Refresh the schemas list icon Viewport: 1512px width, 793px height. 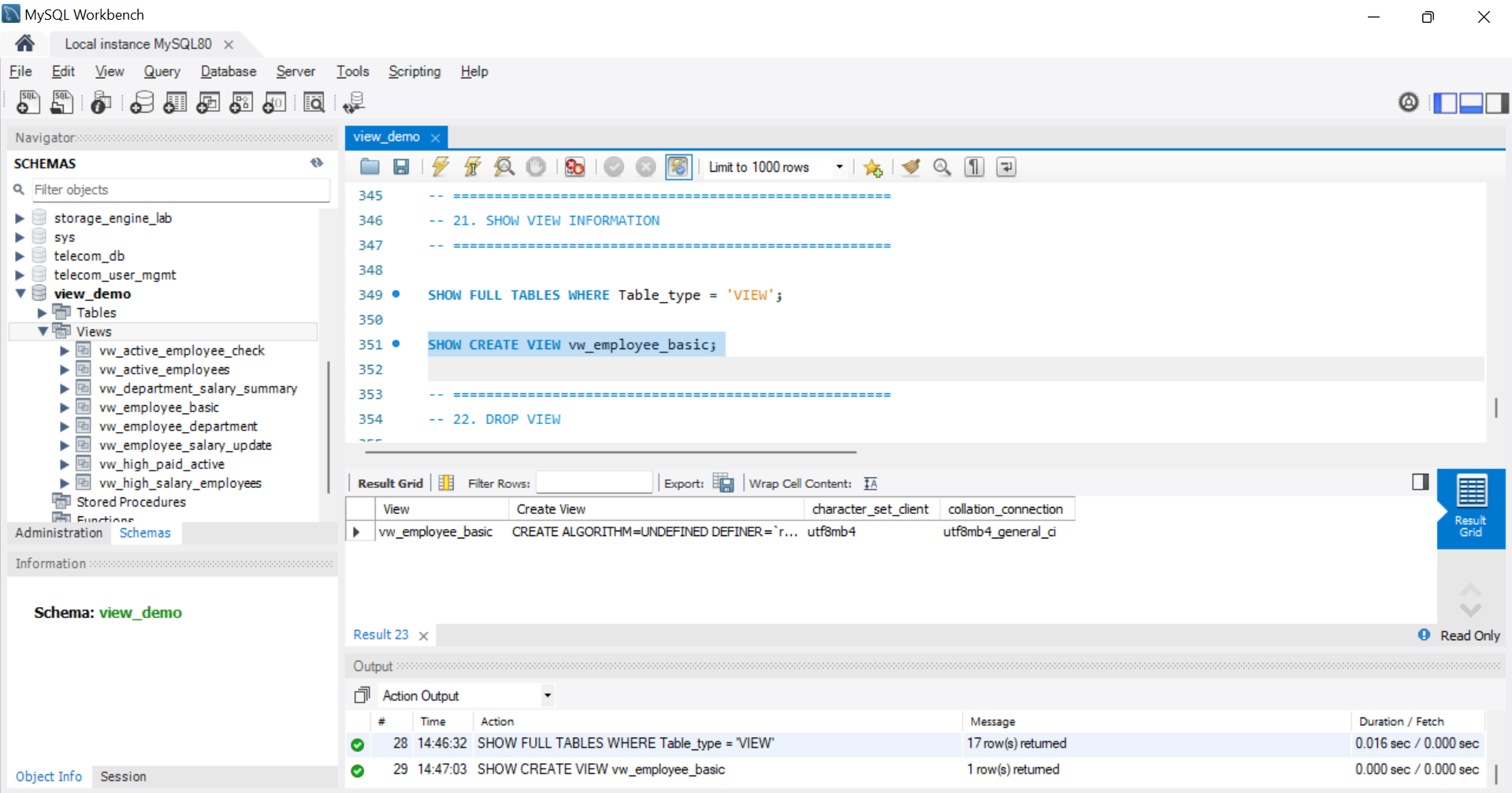(x=317, y=162)
